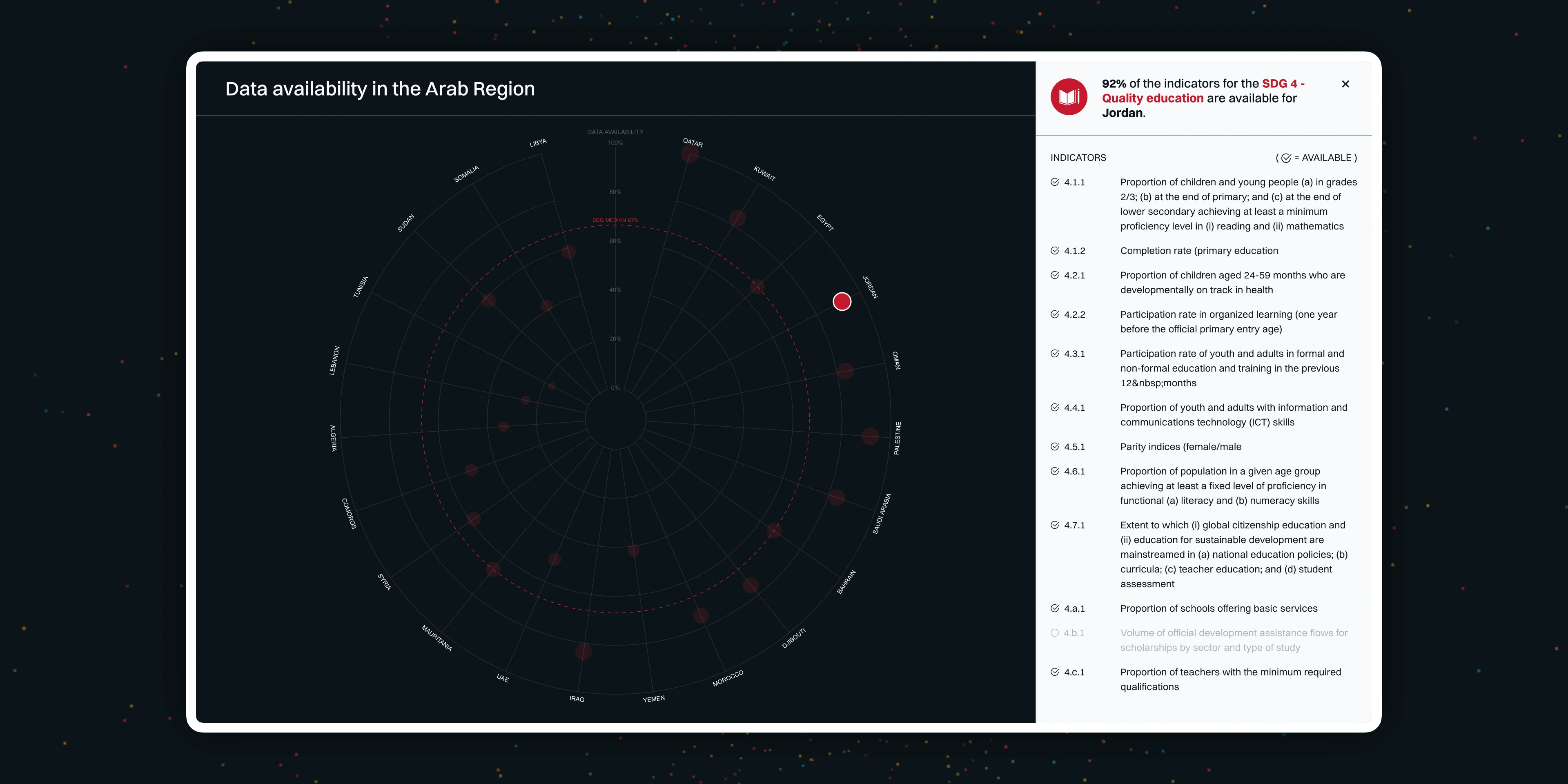Image resolution: width=1568 pixels, height=784 pixels.
Task: Click the highlighted Jordan data point
Action: [x=842, y=301]
